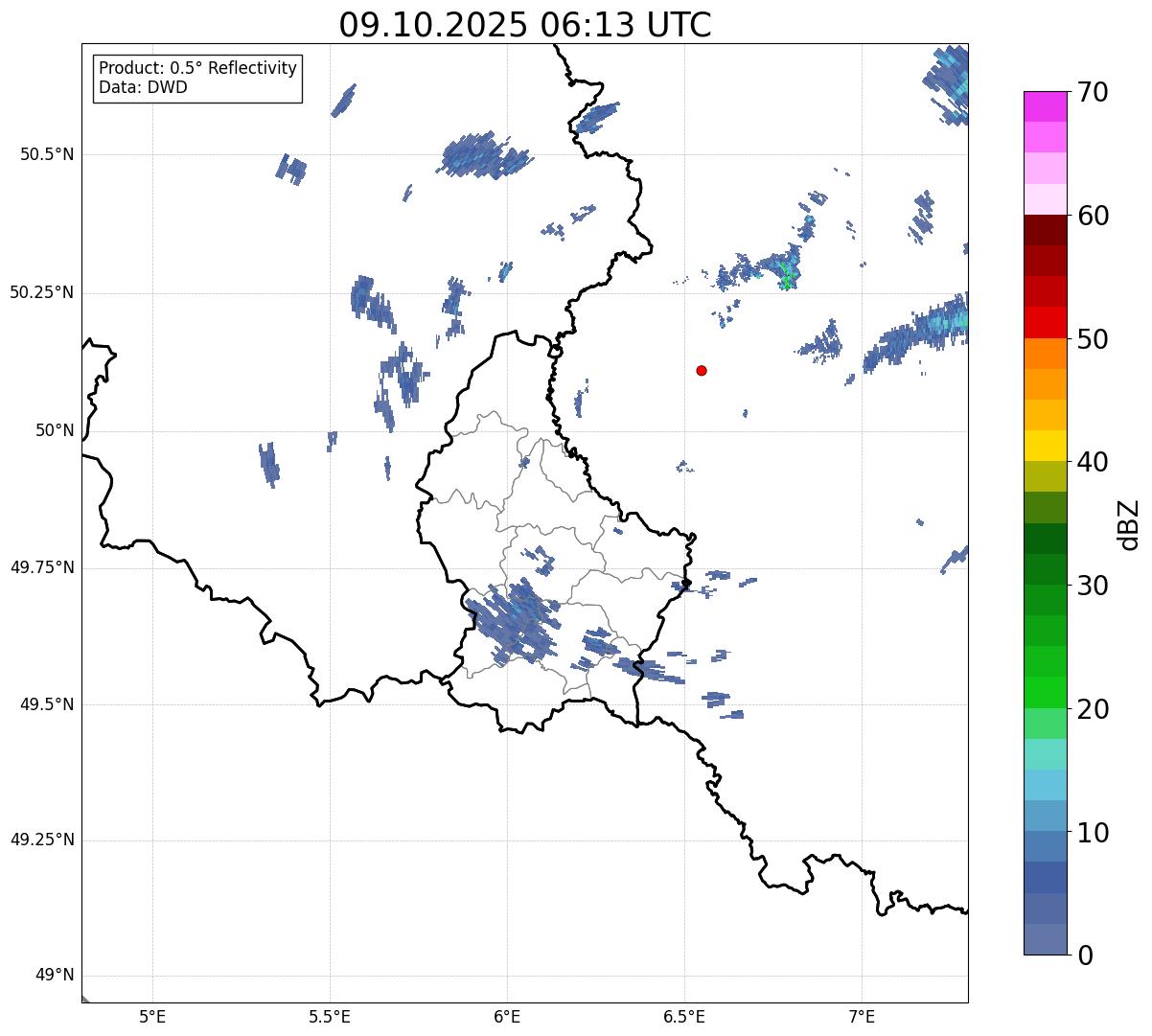Click the 7°E longitude tick label
This screenshot has width=1152, height=1036.
(x=863, y=1016)
